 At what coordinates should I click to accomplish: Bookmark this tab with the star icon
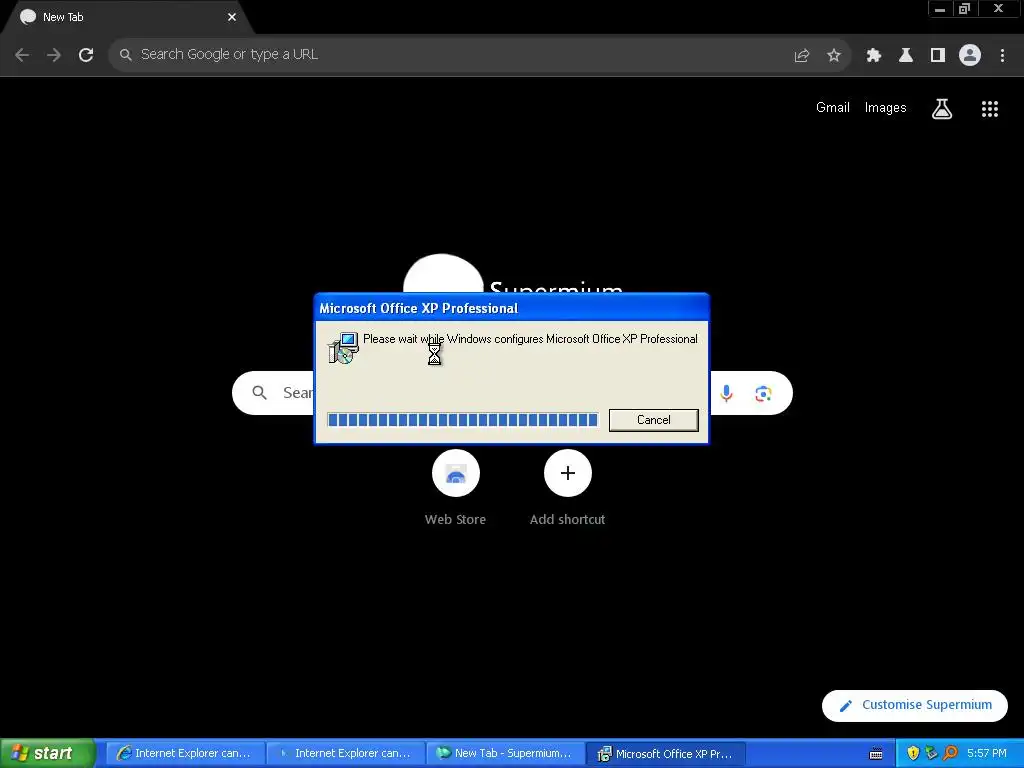pyautogui.click(x=833, y=56)
